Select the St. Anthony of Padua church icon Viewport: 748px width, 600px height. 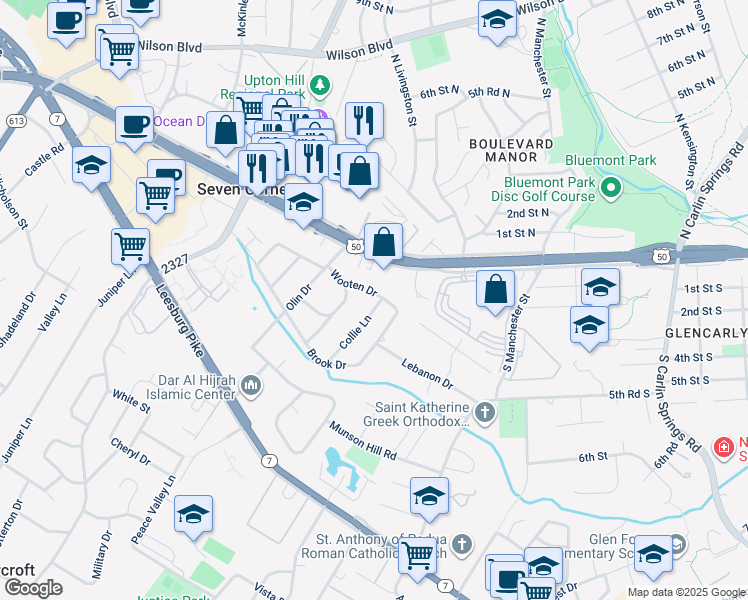[x=462, y=544]
